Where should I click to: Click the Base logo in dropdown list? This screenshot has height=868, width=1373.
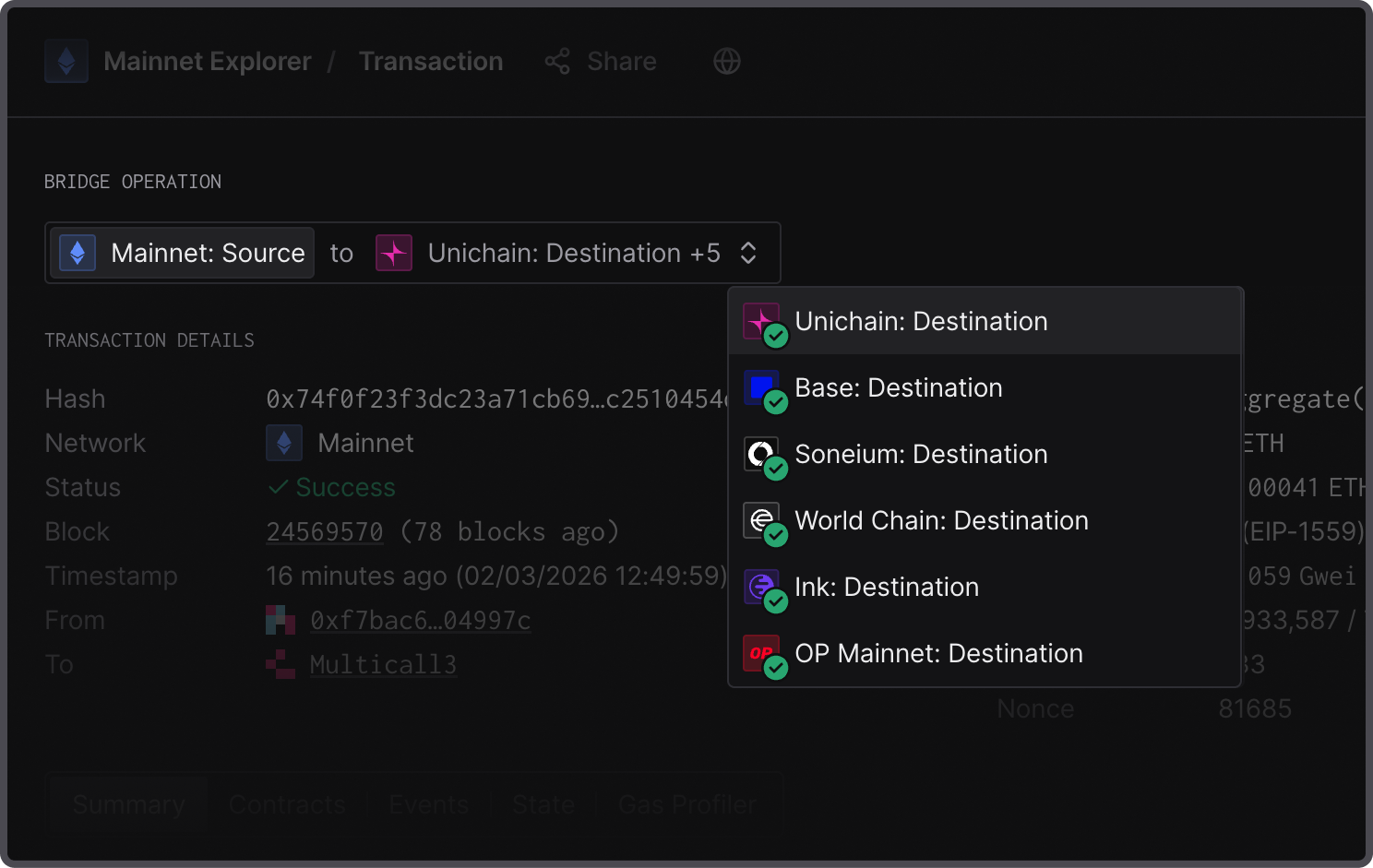tap(761, 387)
